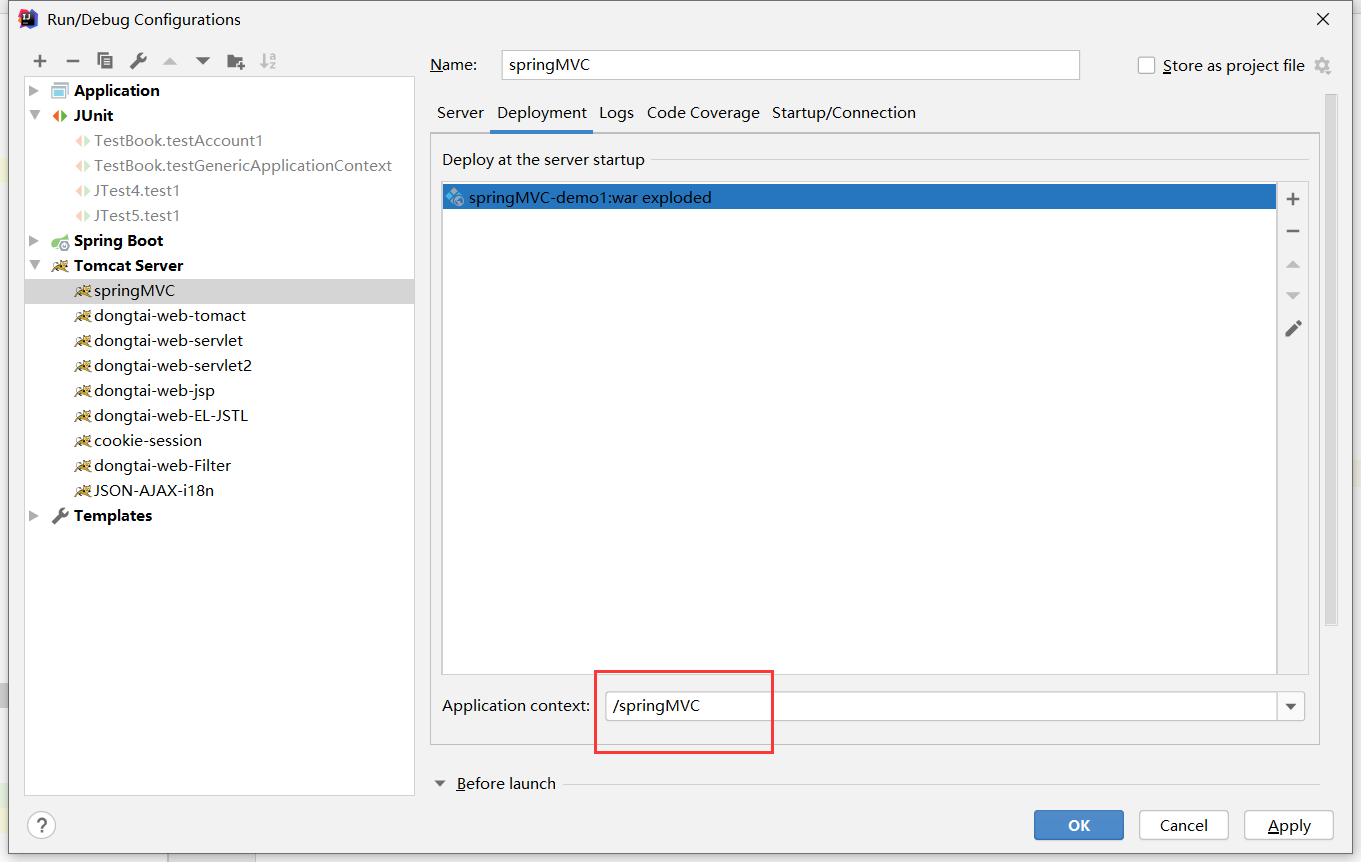Move deployment artifact down
The image size is (1361, 862).
(x=1293, y=296)
